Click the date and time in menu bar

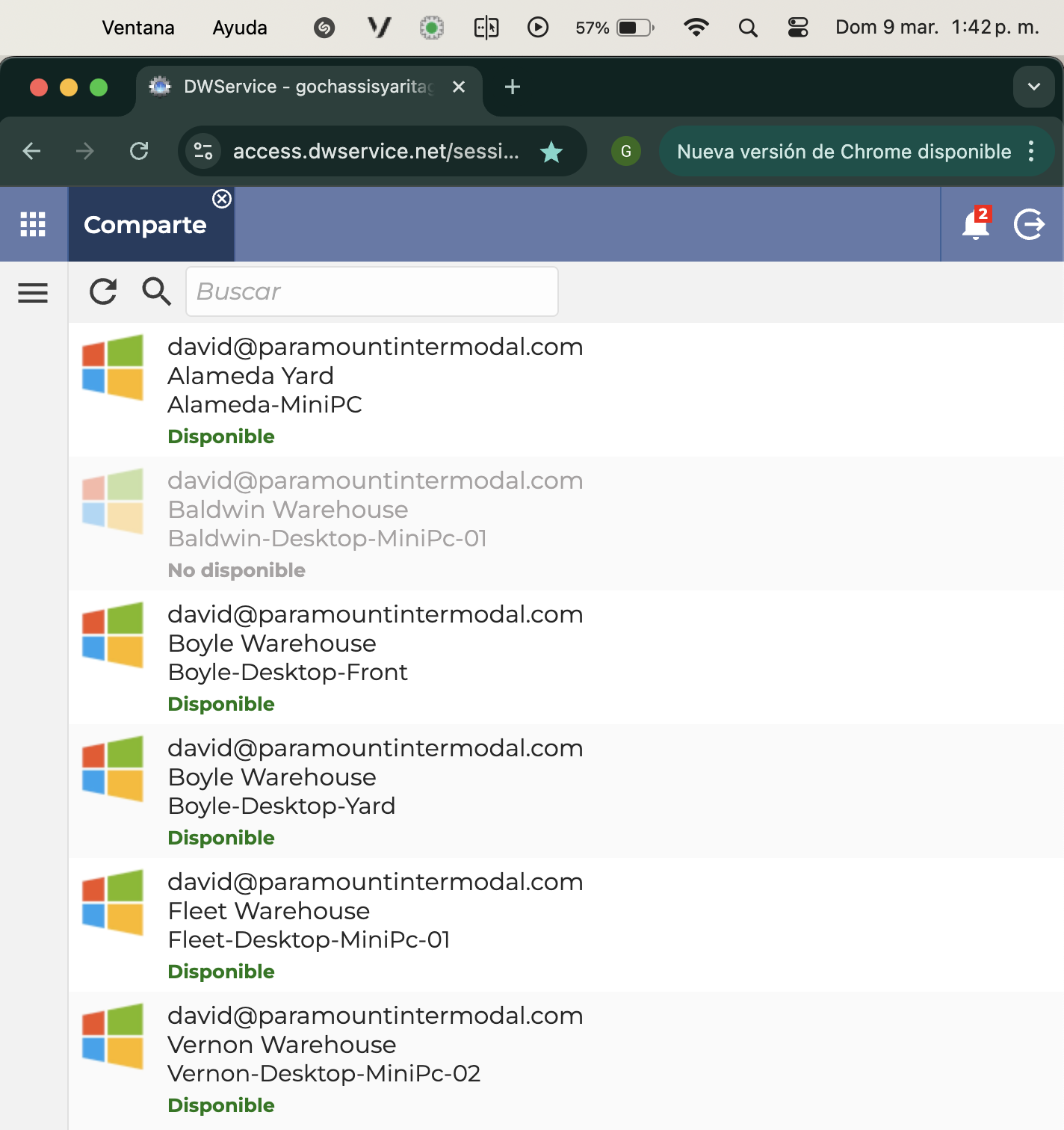point(937,28)
